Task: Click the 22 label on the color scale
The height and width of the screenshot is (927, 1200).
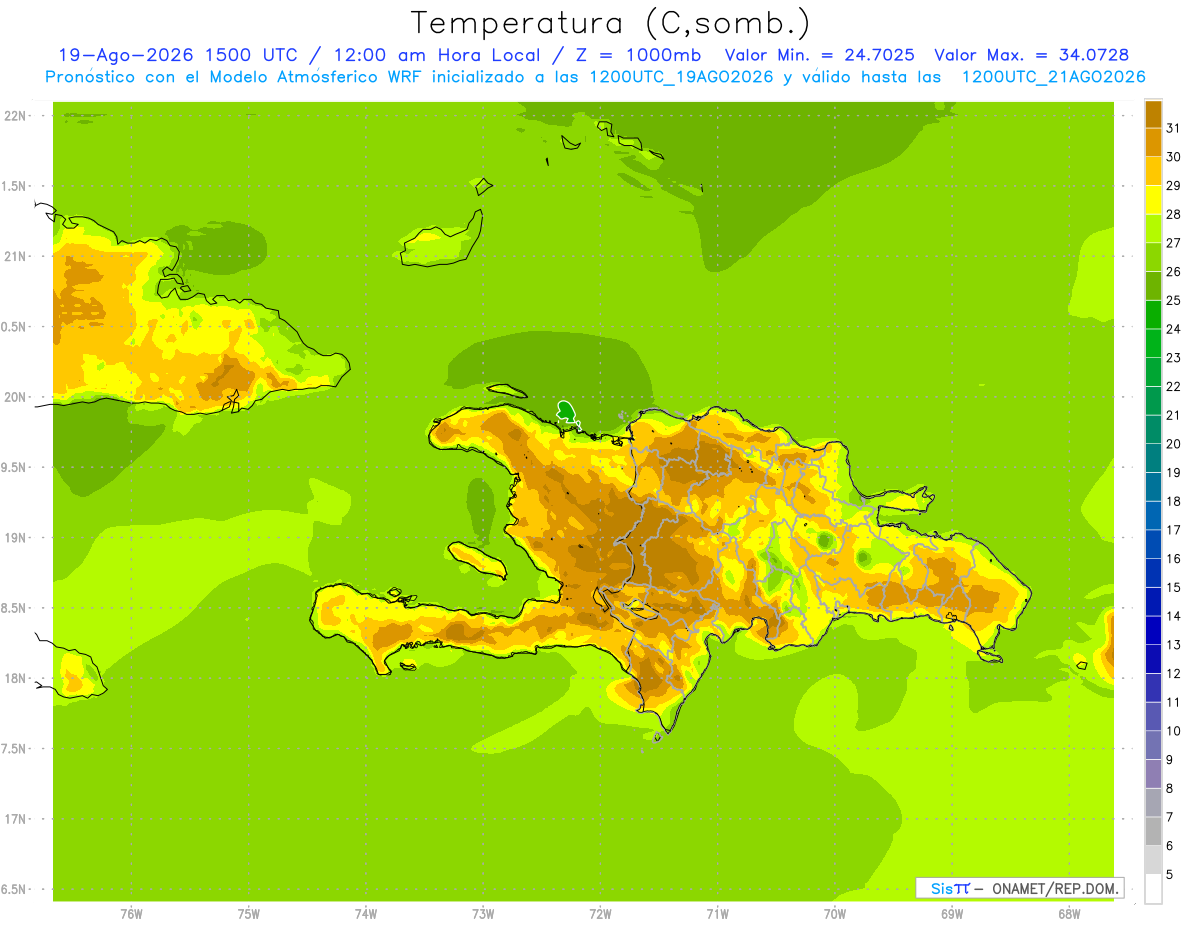Action: [1174, 386]
